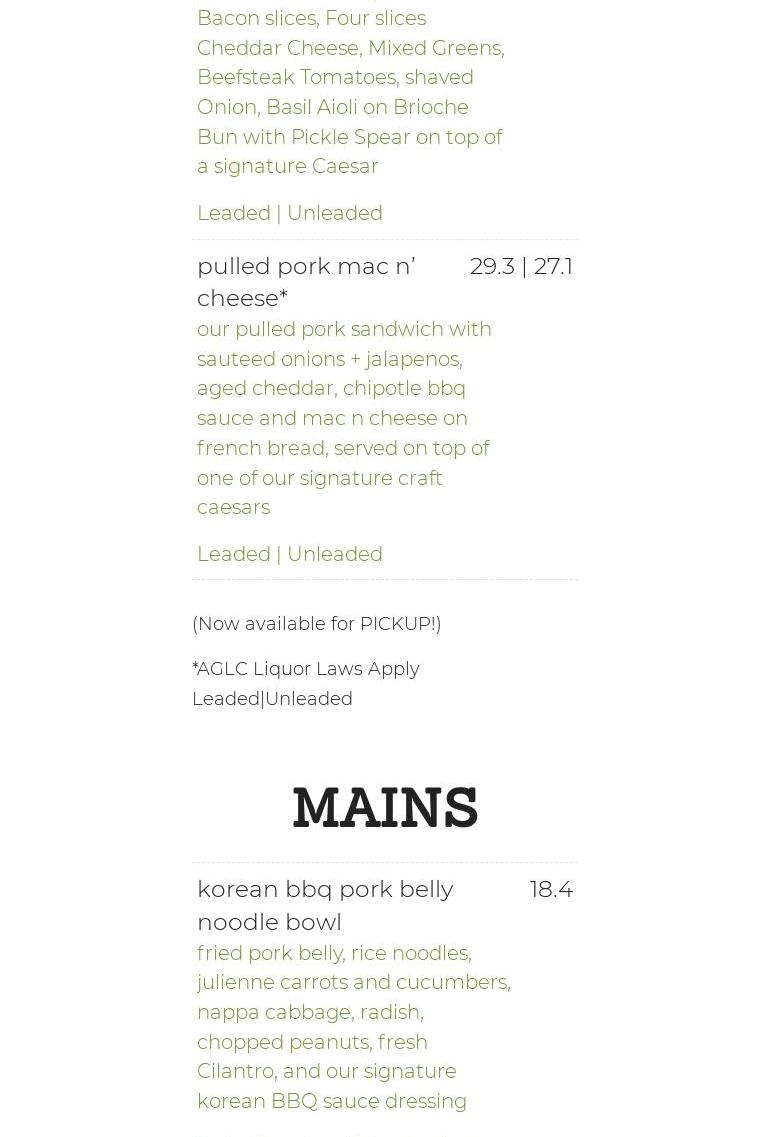Image resolution: width=770 pixels, height=1137 pixels.
Task: Click the fried pork belly description text
Action: (354, 1027)
